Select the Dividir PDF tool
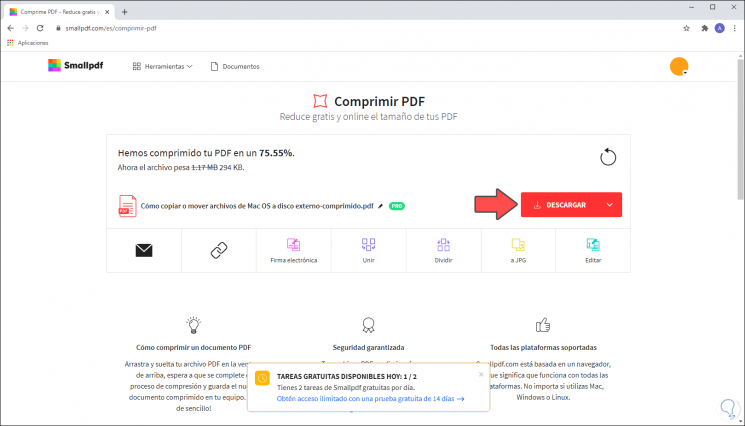745x426 pixels. pos(444,250)
